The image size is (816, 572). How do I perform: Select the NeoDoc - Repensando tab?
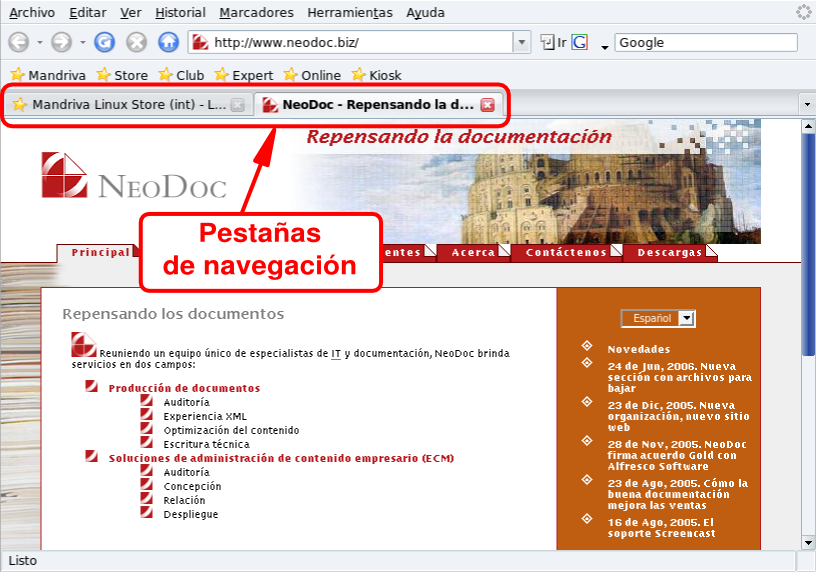pos(378,105)
